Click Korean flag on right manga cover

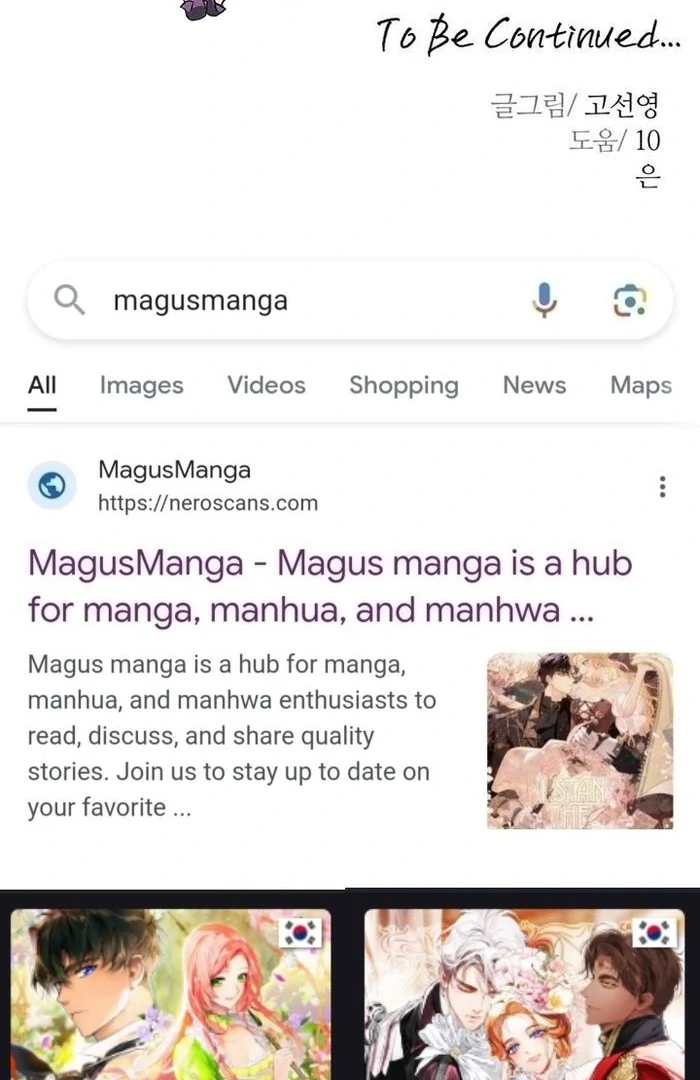coord(654,933)
